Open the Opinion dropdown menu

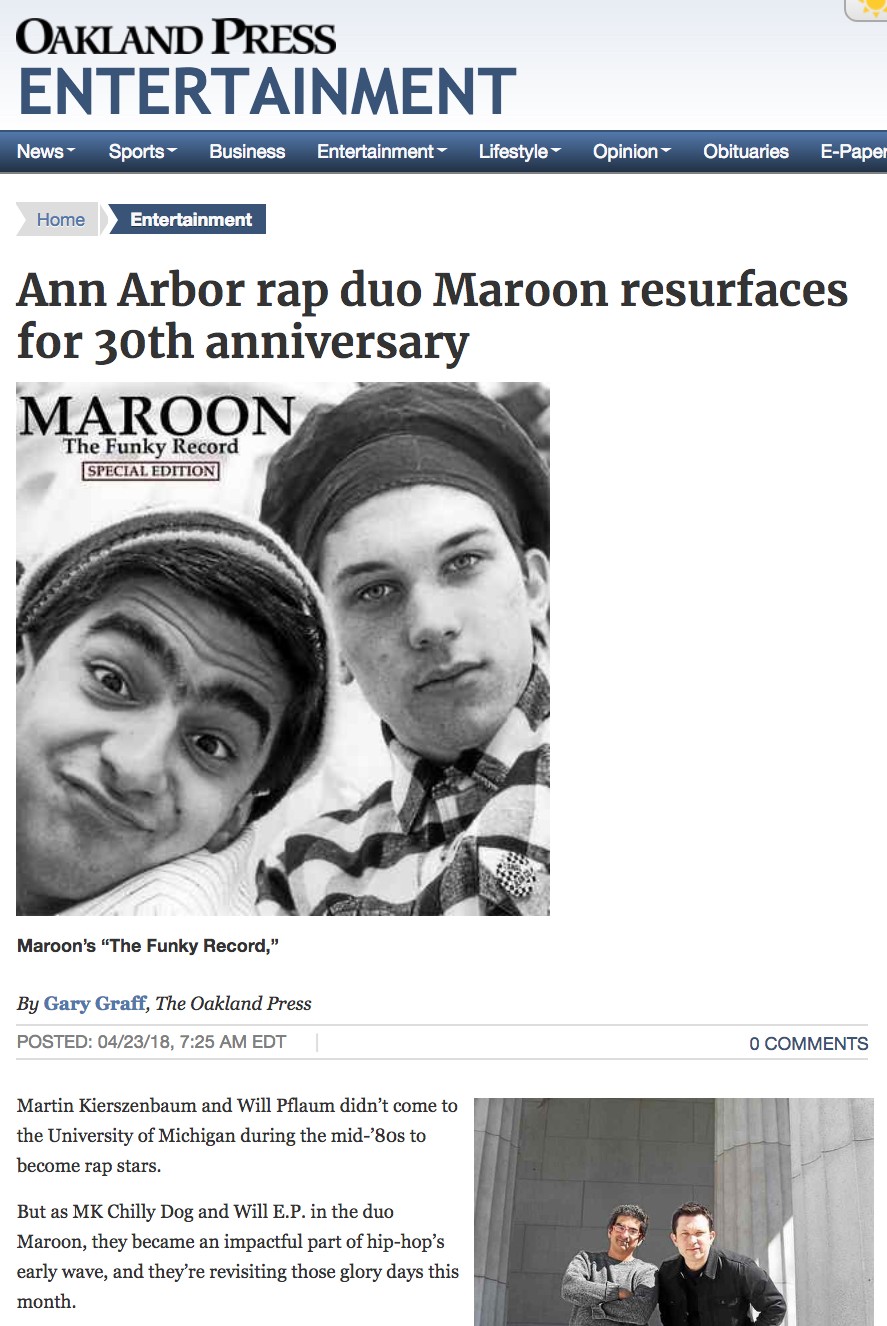point(632,152)
